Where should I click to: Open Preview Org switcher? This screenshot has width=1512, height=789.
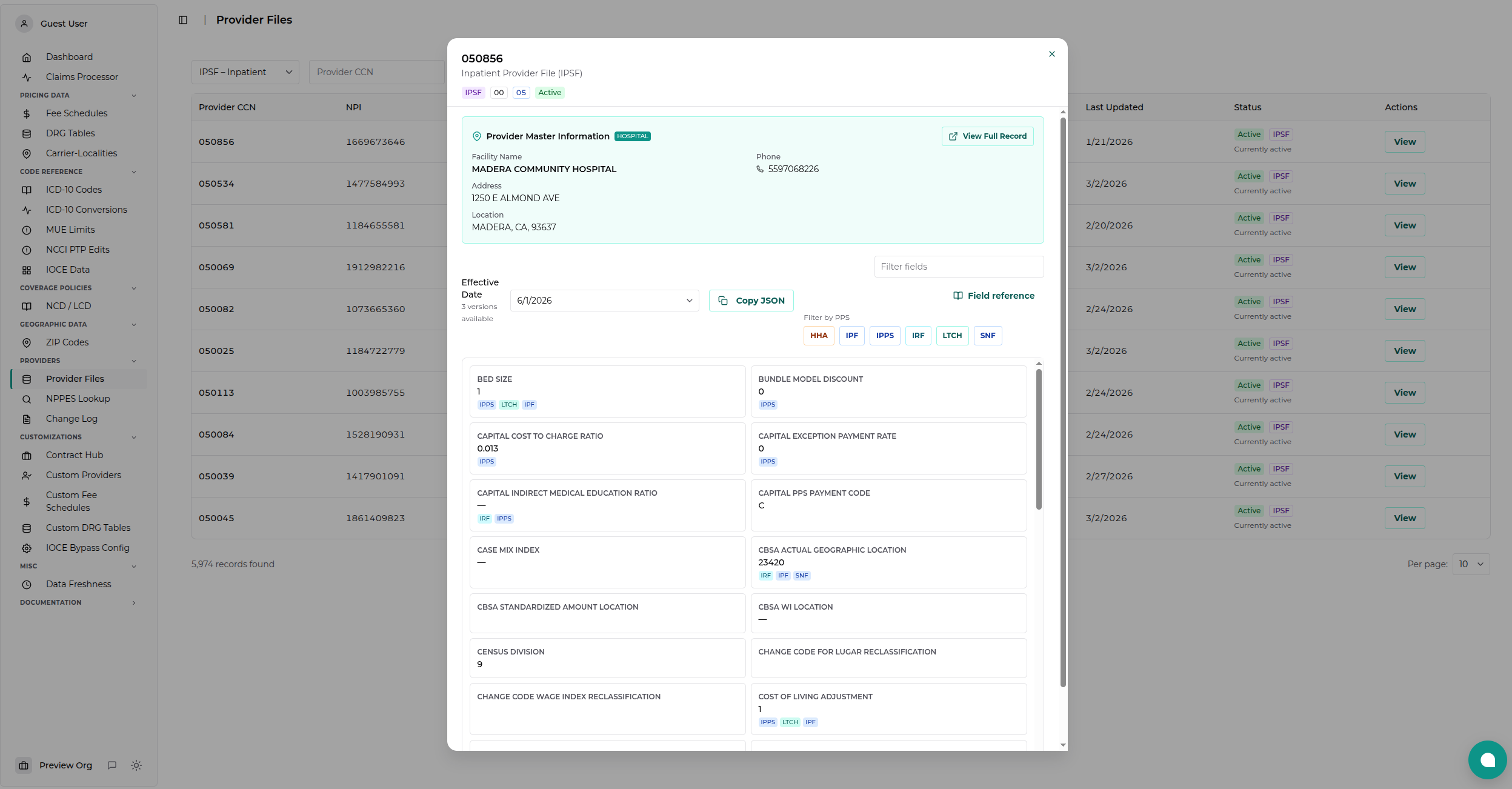tap(55, 765)
